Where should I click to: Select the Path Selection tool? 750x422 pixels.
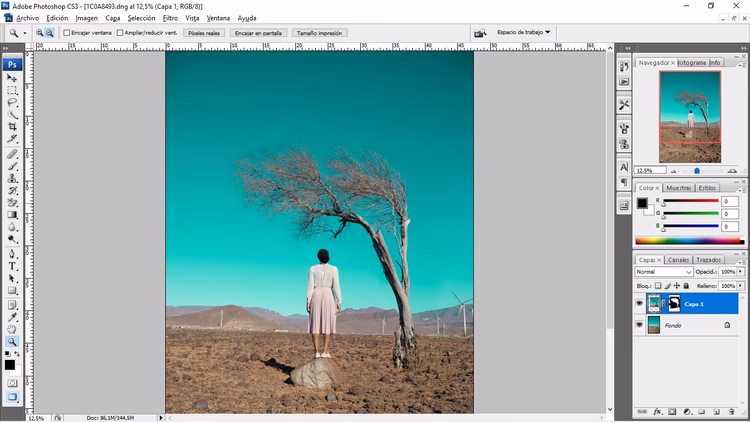(12, 278)
